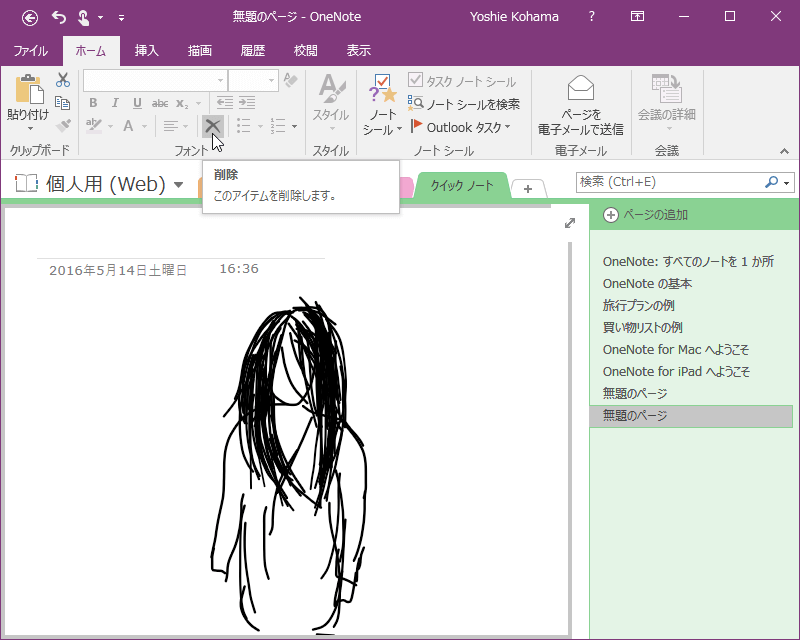
Task: Click the Undo icon
Action: (59, 18)
